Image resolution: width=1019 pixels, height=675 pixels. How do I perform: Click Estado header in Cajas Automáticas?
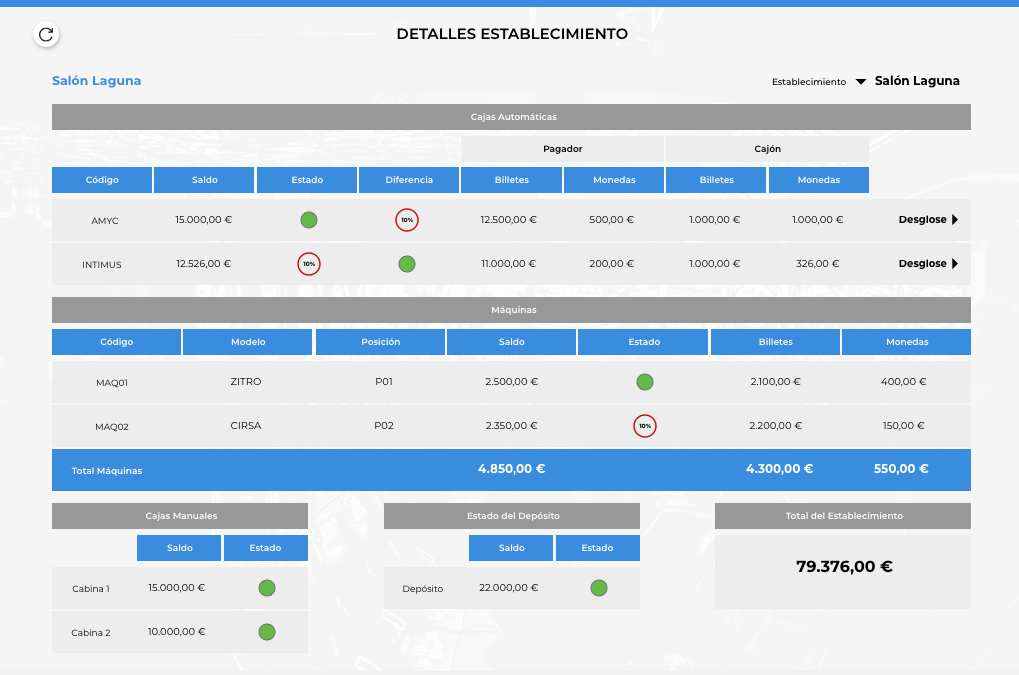(x=307, y=180)
